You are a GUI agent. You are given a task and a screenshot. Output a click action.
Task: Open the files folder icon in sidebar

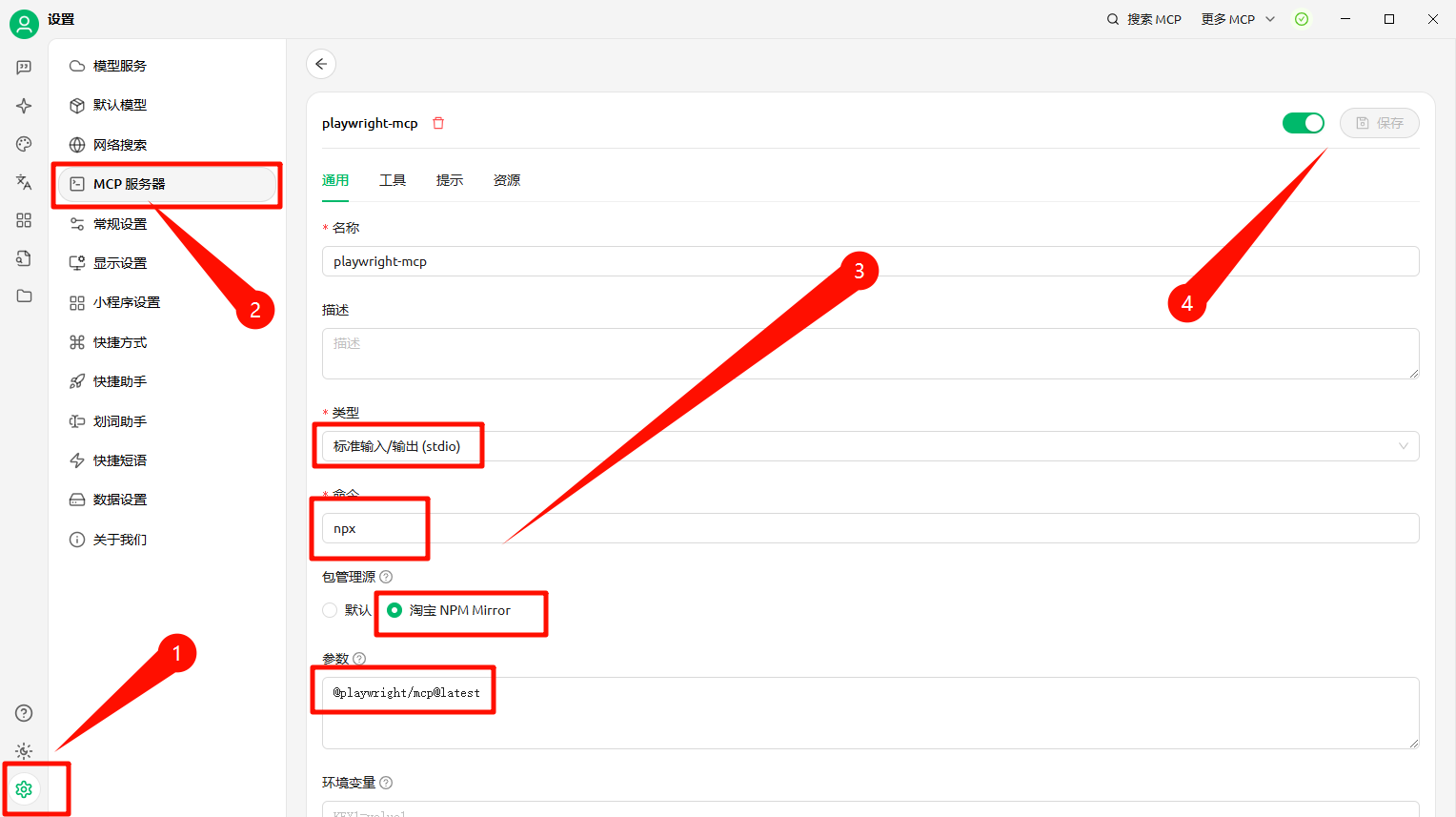[x=24, y=296]
